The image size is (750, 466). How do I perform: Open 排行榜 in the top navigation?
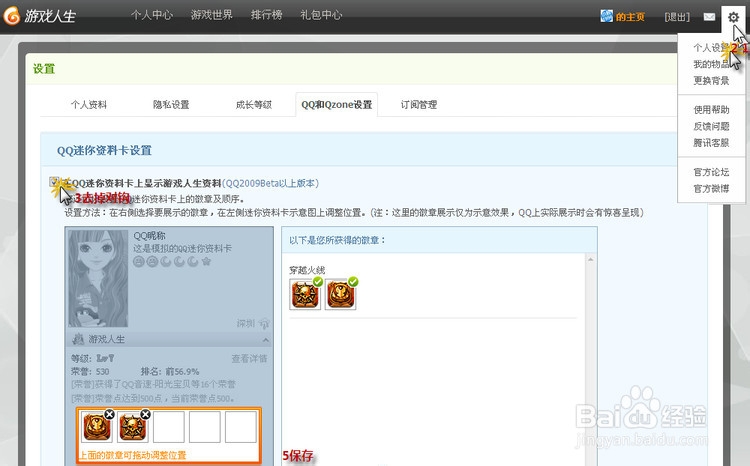[266, 15]
